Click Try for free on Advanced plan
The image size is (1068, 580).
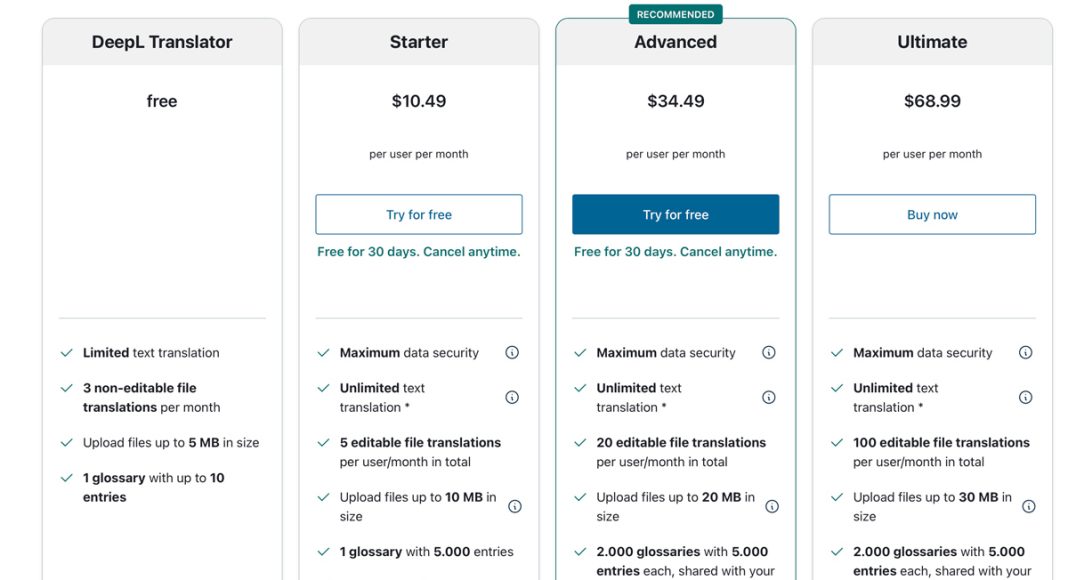pos(676,214)
